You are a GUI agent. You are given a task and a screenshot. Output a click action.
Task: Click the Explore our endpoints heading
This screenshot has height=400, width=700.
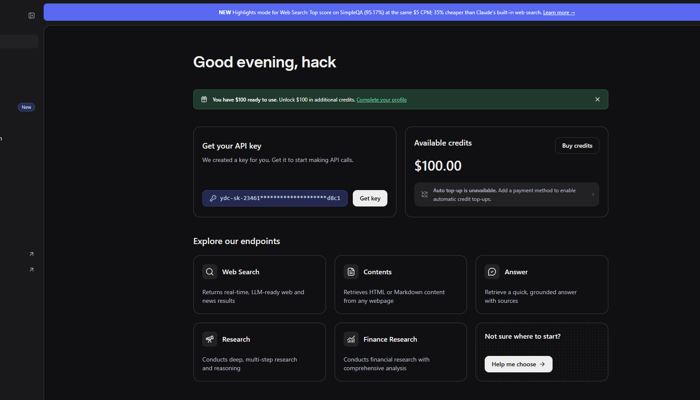click(237, 241)
